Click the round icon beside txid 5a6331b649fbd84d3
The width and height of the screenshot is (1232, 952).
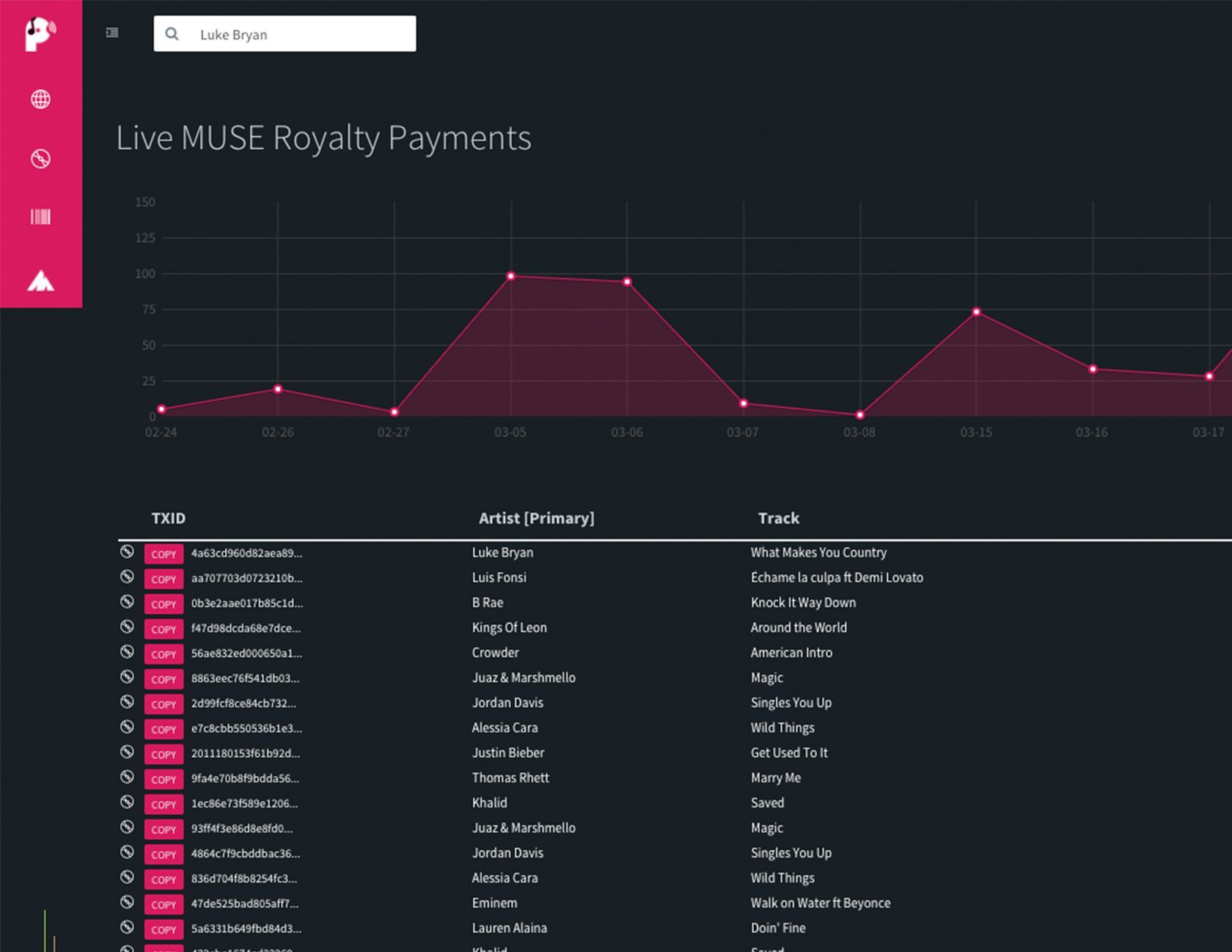point(127,926)
